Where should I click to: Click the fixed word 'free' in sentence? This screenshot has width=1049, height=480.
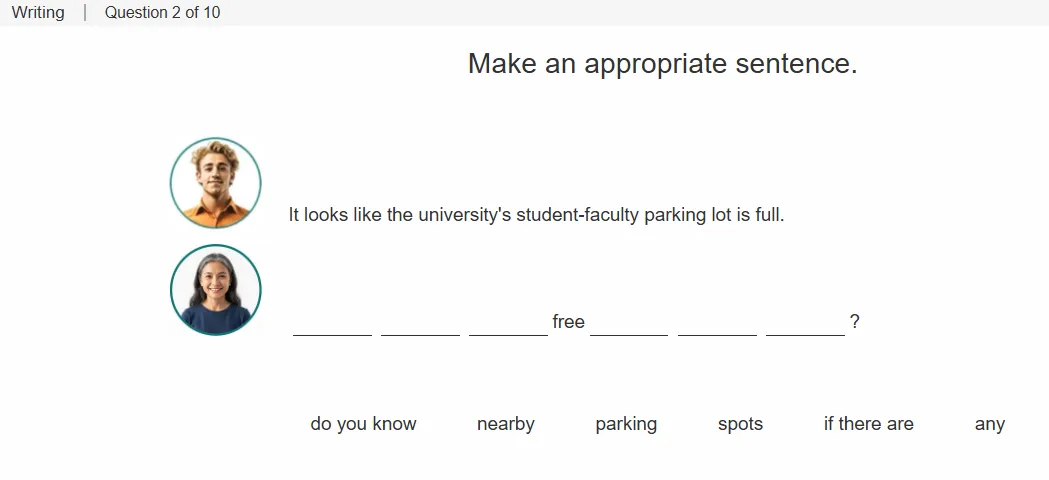(x=569, y=322)
